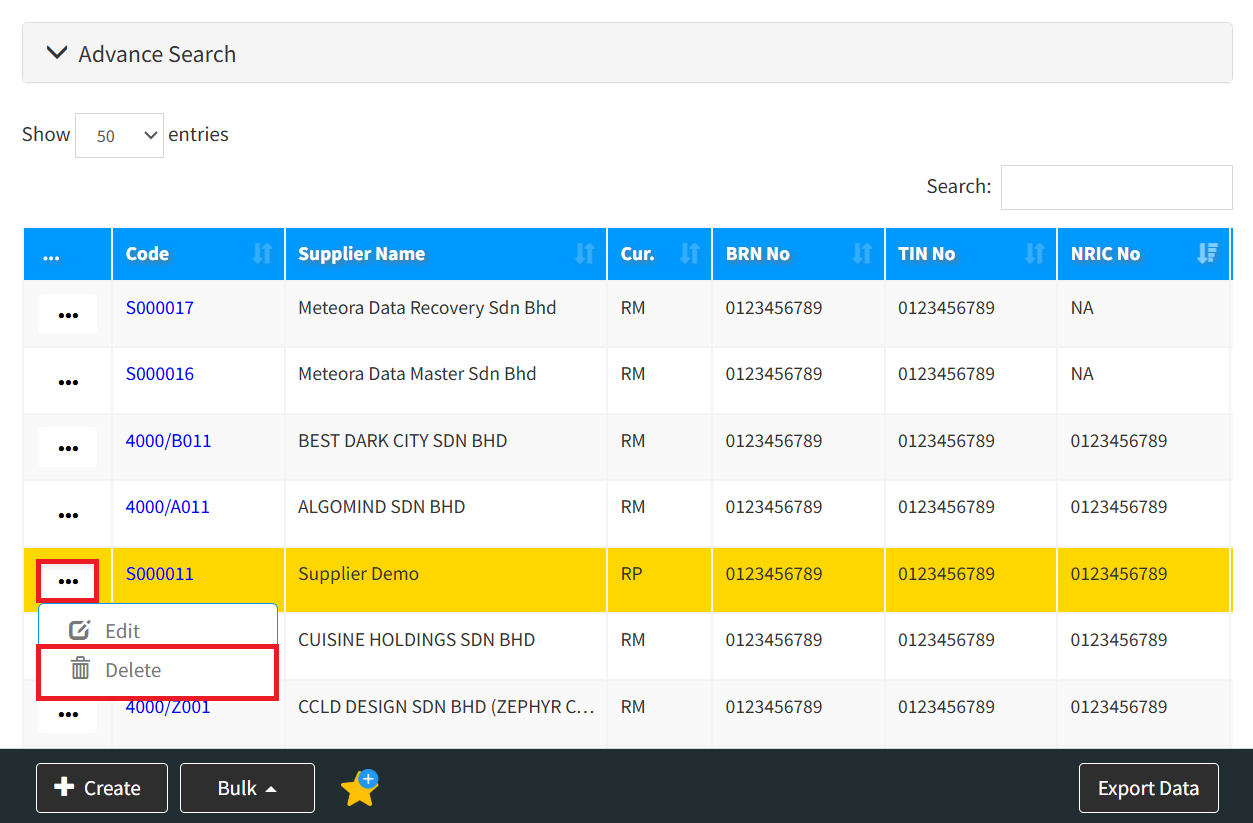Viewport: 1253px width, 823px height.
Task: Choose Delete from the row context menu
Action: (133, 670)
